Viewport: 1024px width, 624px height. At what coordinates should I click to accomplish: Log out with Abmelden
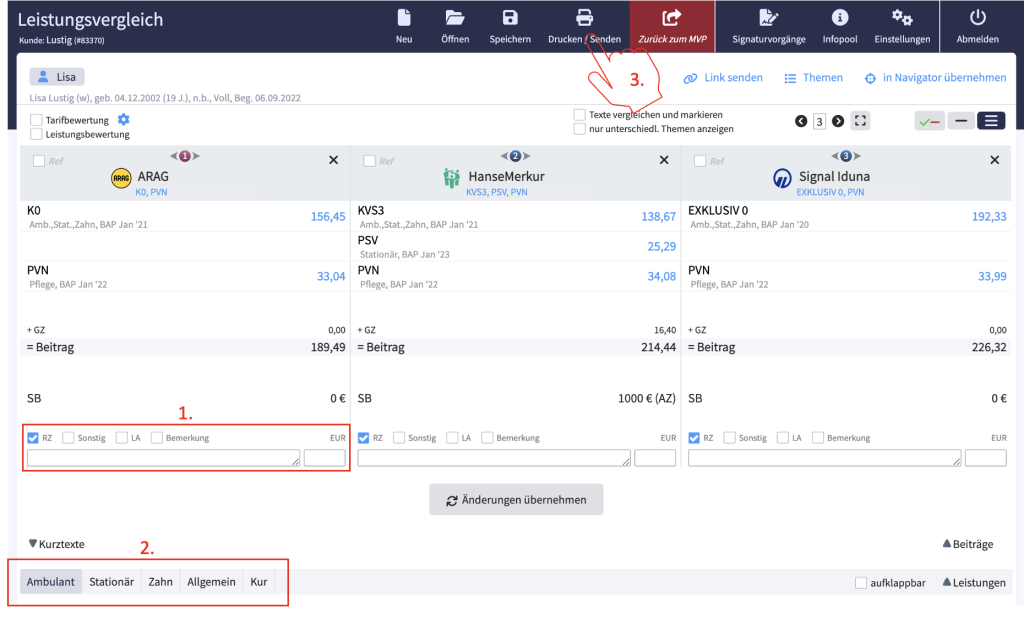[977, 26]
